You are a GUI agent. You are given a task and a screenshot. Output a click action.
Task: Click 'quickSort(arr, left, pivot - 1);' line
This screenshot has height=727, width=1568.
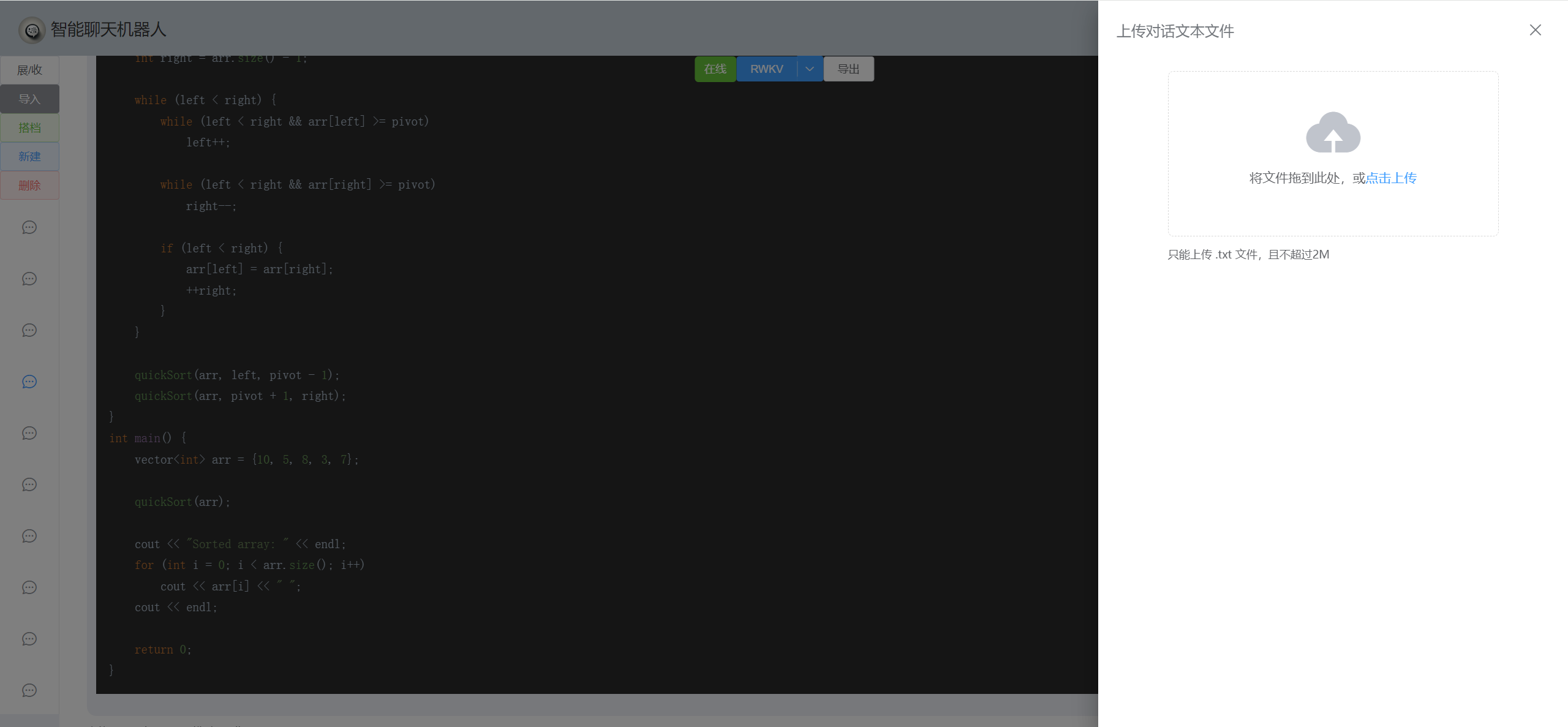pos(237,375)
